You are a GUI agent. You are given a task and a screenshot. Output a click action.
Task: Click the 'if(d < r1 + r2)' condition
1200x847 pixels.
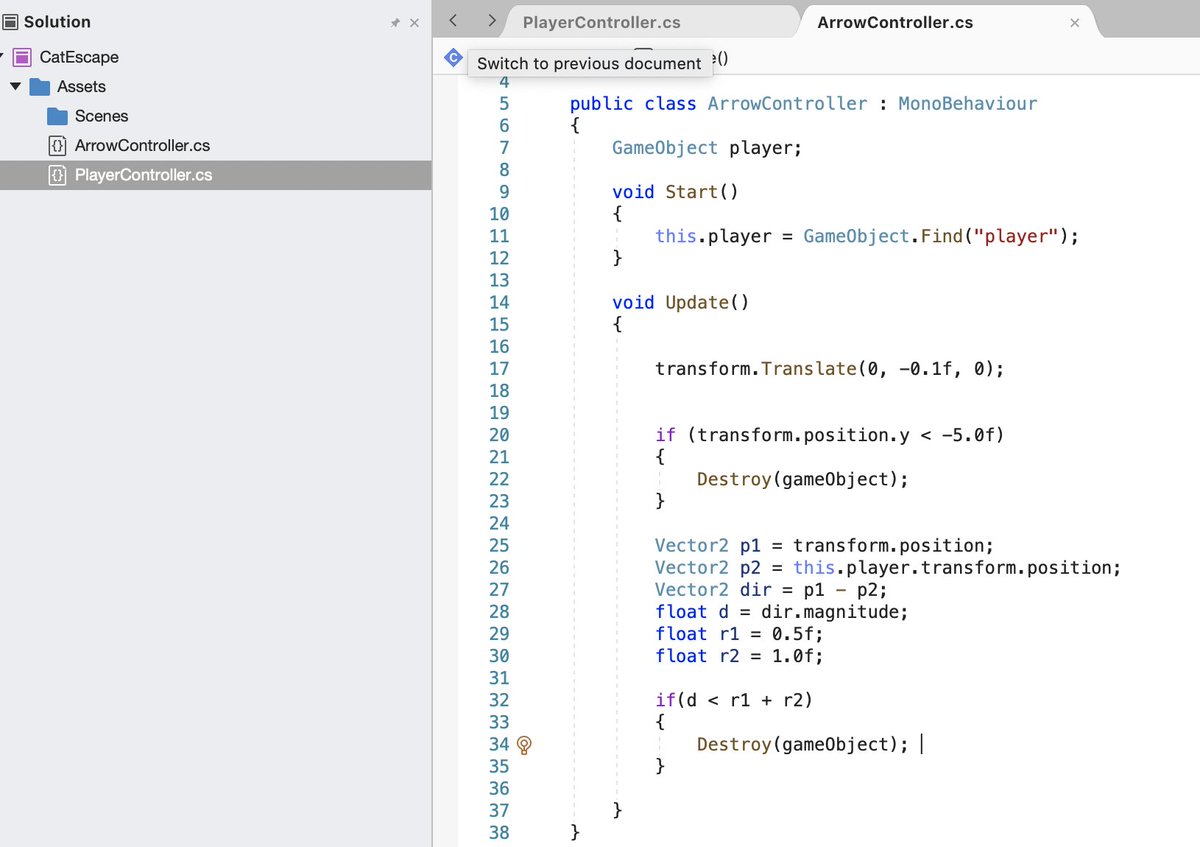pyautogui.click(x=734, y=700)
